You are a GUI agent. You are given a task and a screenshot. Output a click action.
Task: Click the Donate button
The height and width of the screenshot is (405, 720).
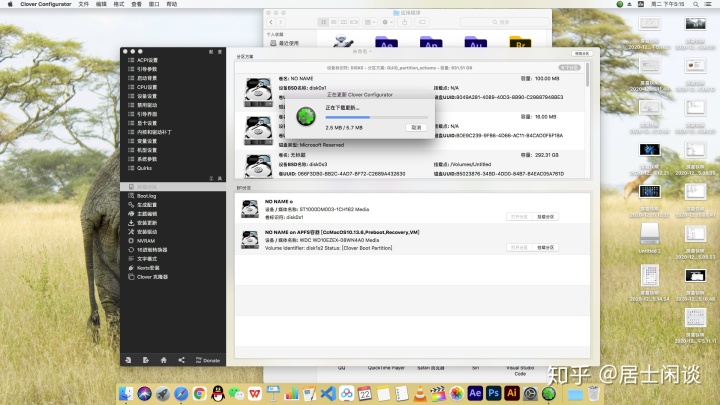coord(208,360)
